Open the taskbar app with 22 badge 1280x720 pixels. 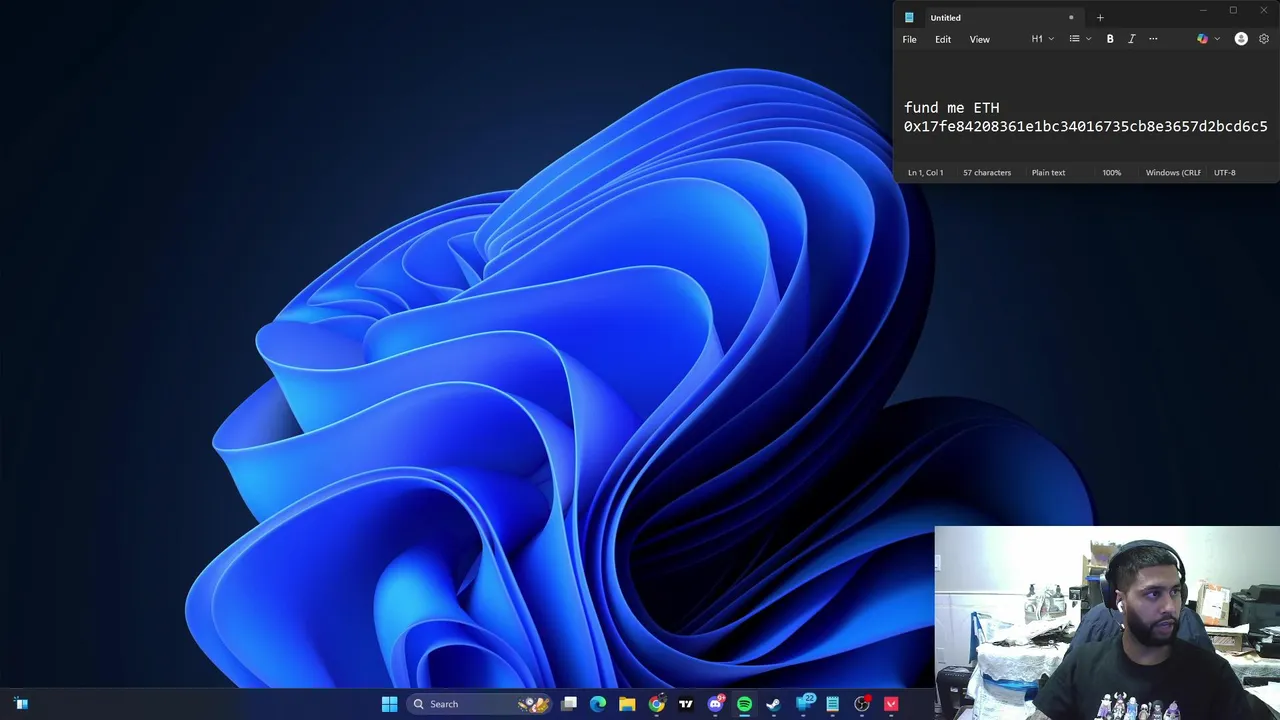(x=804, y=704)
